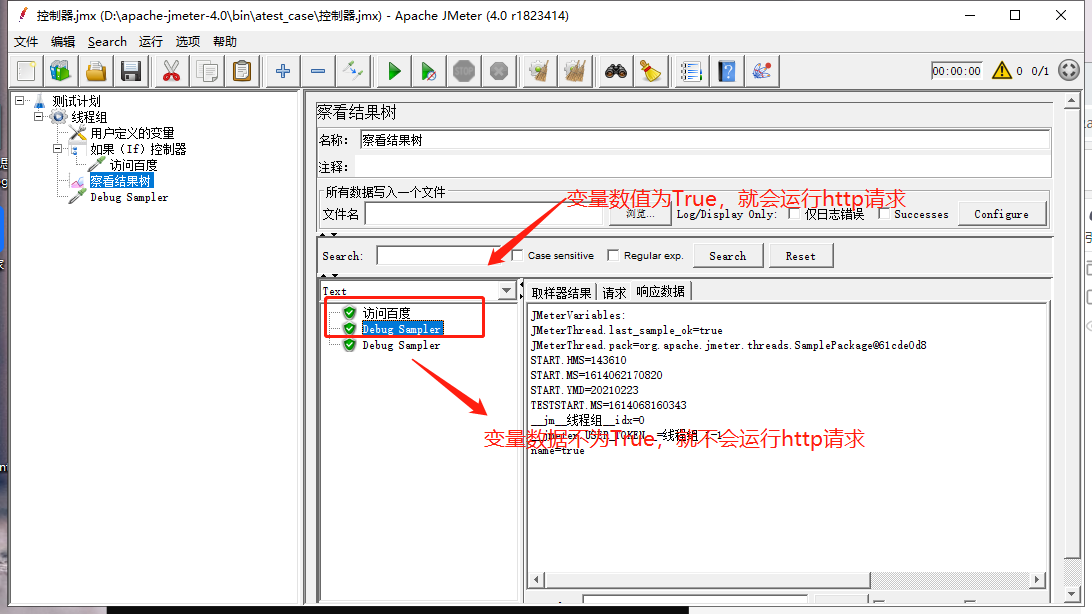Select 察看结果树 in the test plan tree
1092x614 pixels.
(x=120, y=181)
